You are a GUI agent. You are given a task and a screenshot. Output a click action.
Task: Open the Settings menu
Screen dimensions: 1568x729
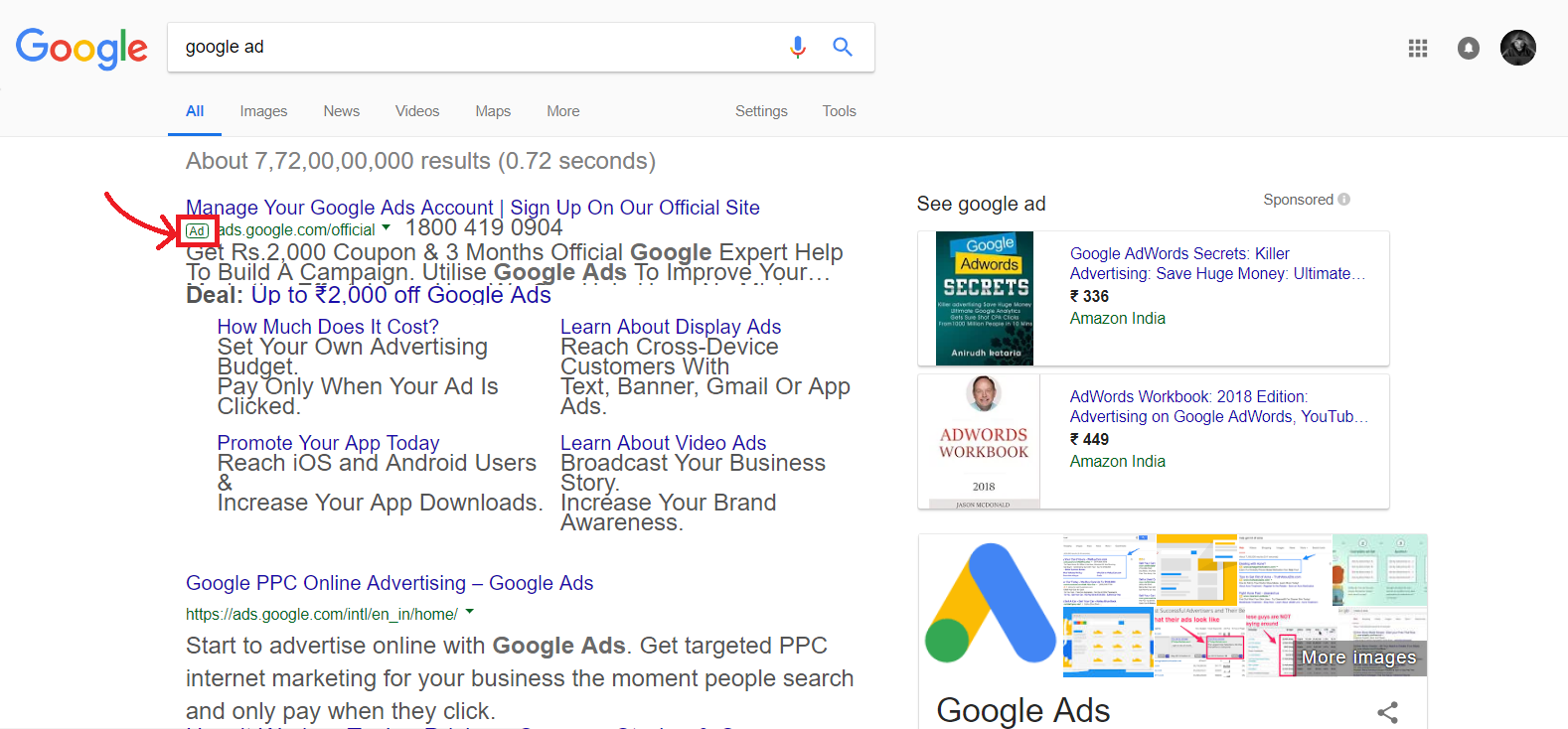tap(761, 111)
